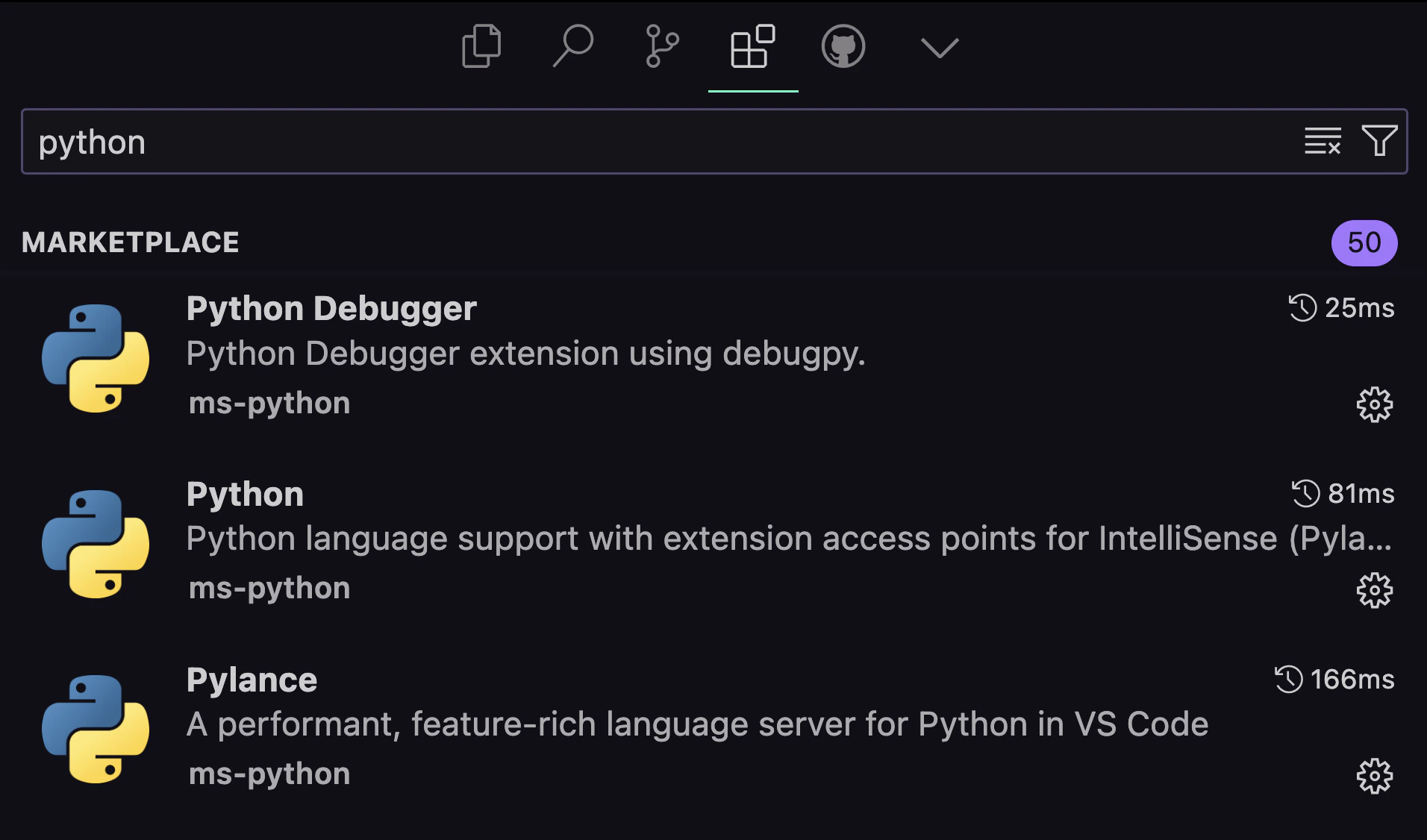This screenshot has width=1427, height=840.
Task: Click the 50 results count badge
Action: pos(1364,243)
